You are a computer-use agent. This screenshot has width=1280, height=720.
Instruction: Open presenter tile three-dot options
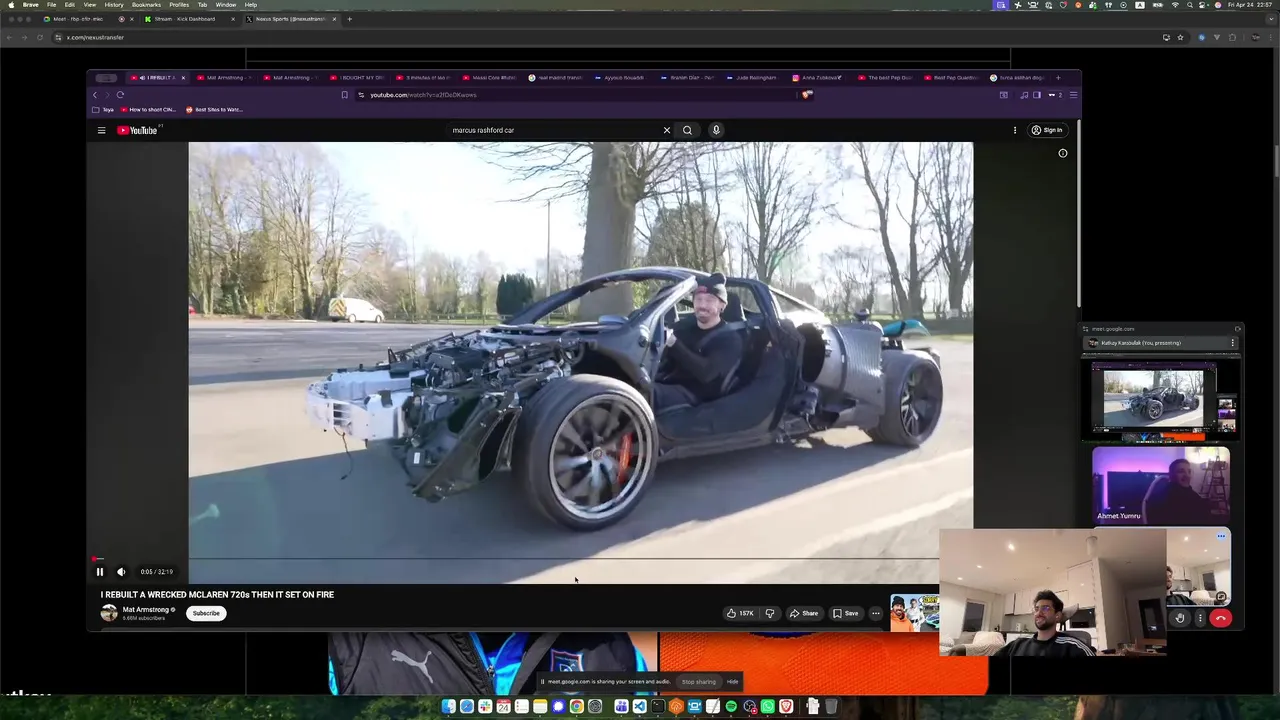click(x=1233, y=343)
